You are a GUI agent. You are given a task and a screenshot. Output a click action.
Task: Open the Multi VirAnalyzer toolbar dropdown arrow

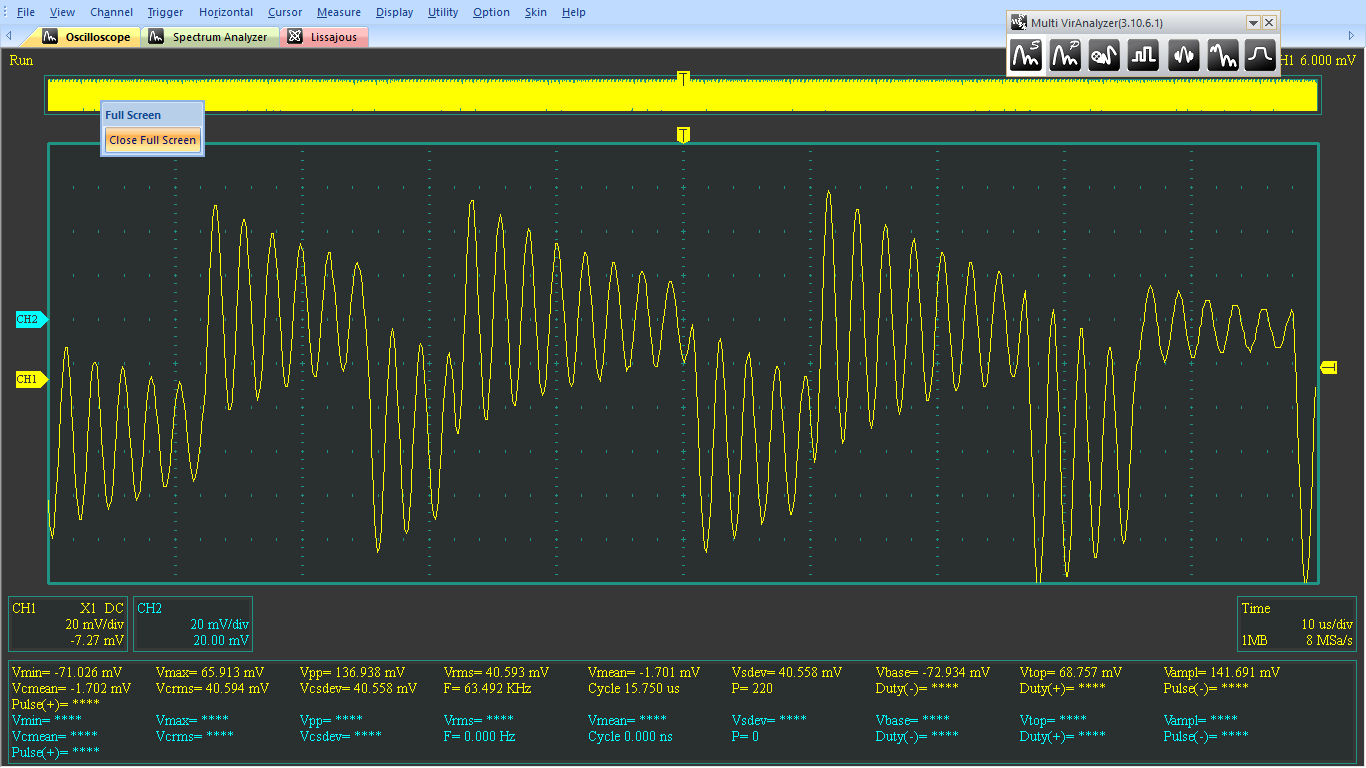[1252, 22]
